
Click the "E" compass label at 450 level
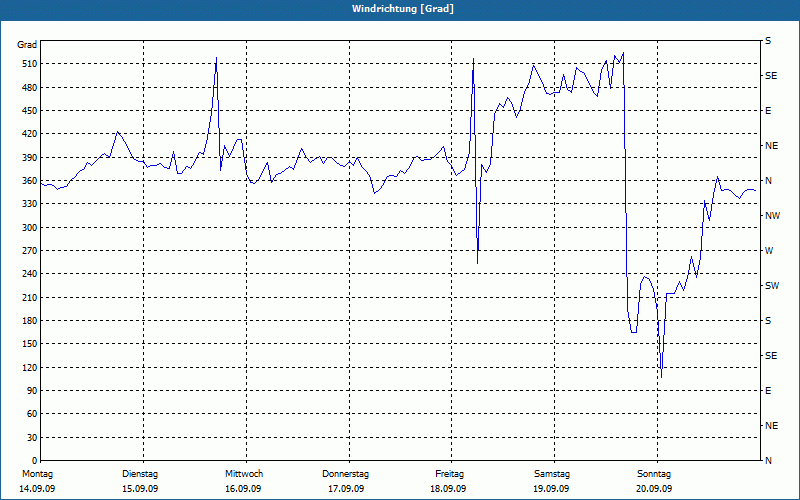coord(768,111)
